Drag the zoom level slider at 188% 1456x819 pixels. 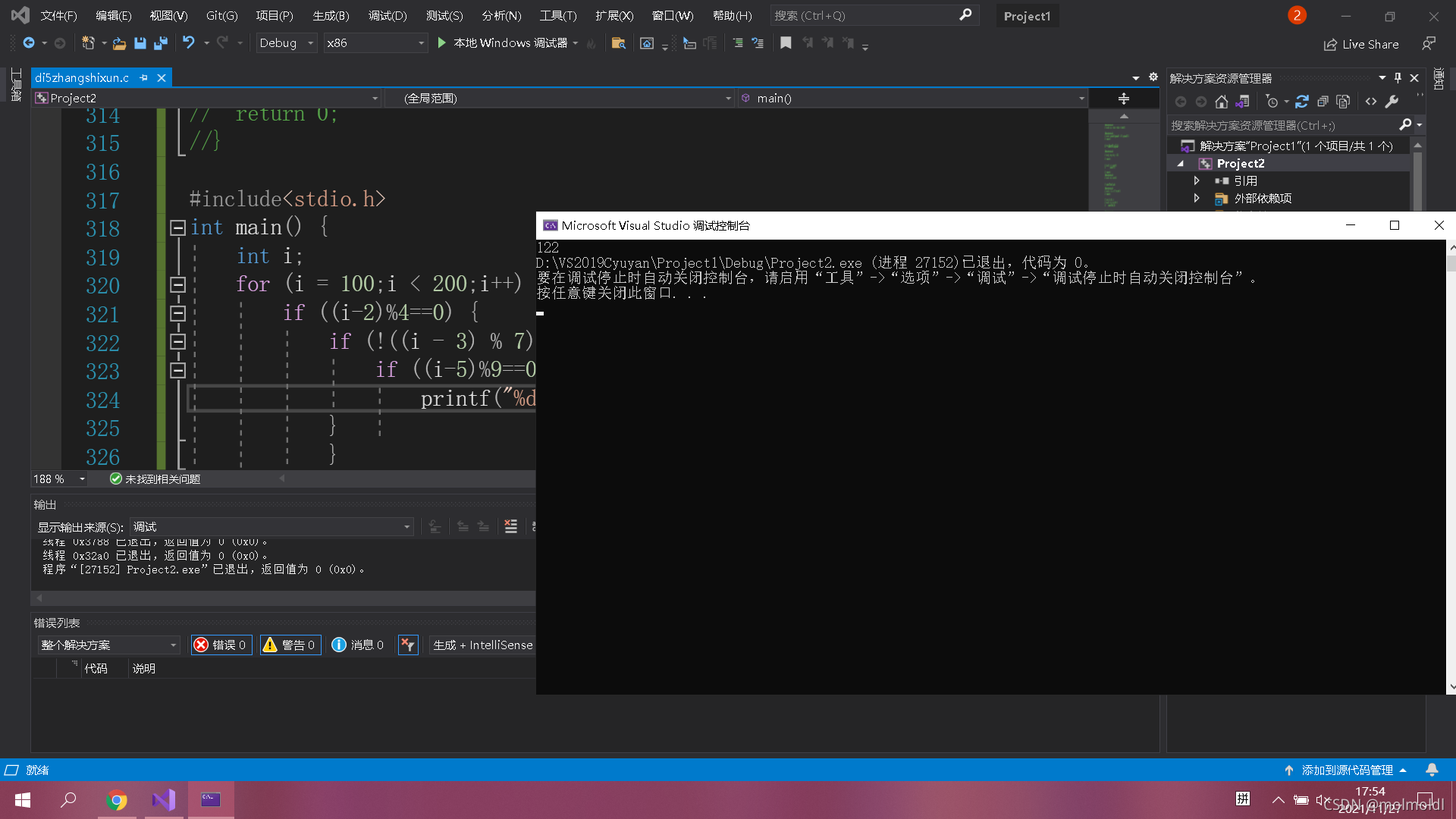tap(50, 479)
